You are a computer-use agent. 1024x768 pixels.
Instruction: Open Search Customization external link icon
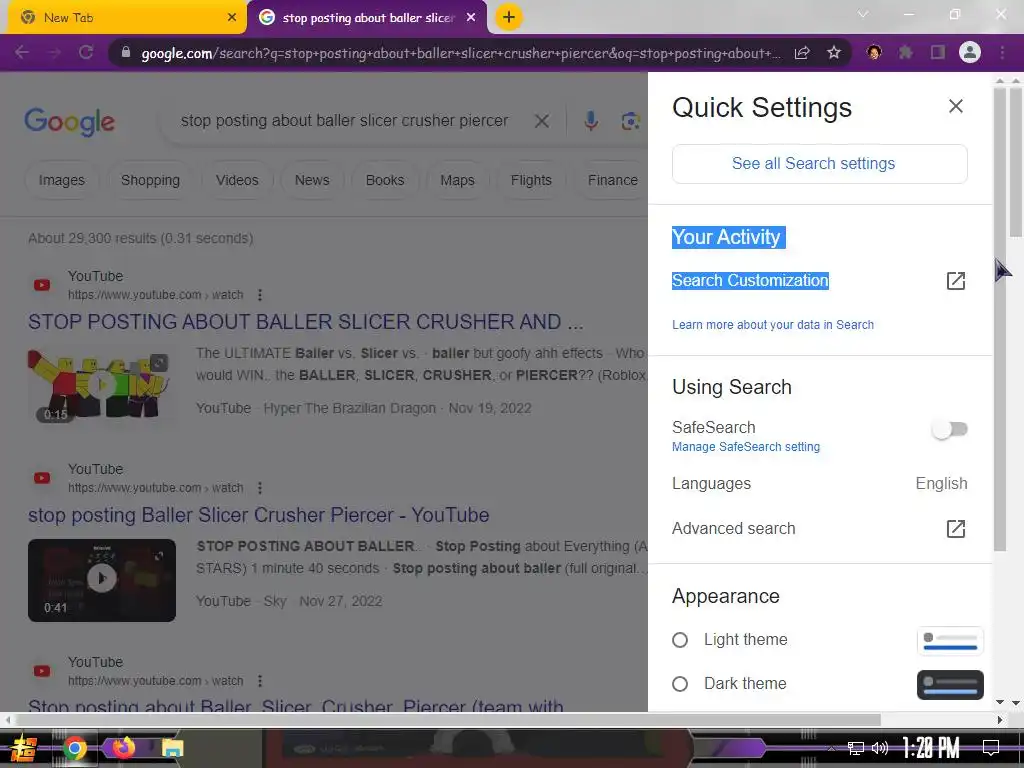point(955,281)
